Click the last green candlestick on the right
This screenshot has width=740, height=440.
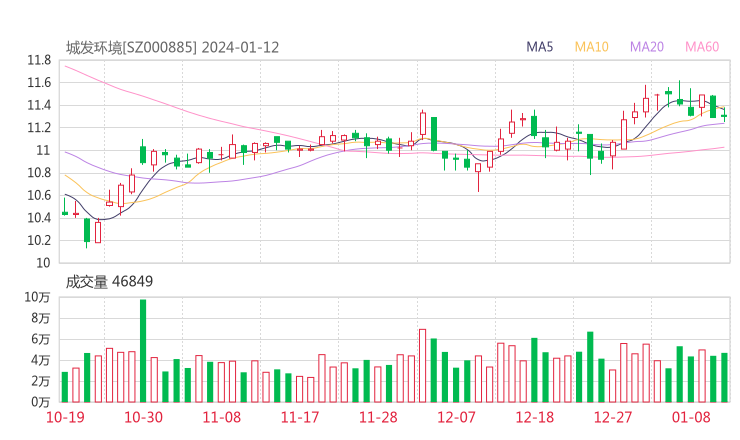tap(724, 115)
